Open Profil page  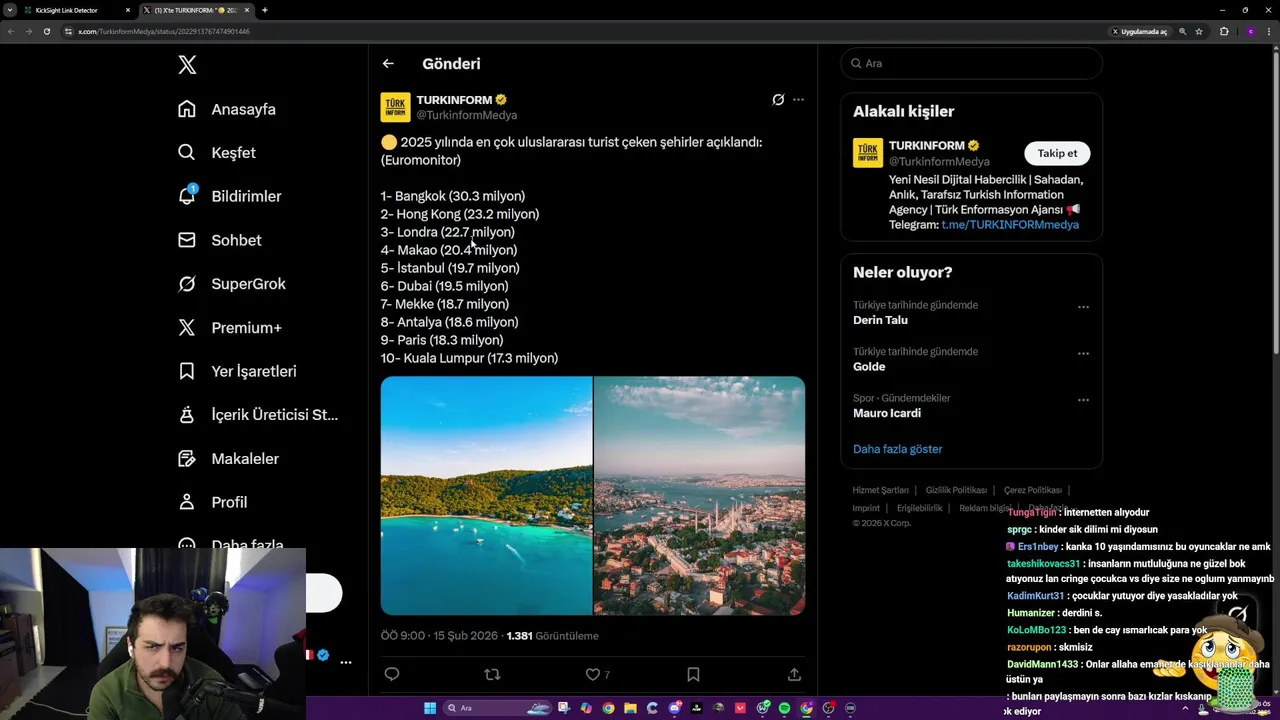click(x=212, y=502)
